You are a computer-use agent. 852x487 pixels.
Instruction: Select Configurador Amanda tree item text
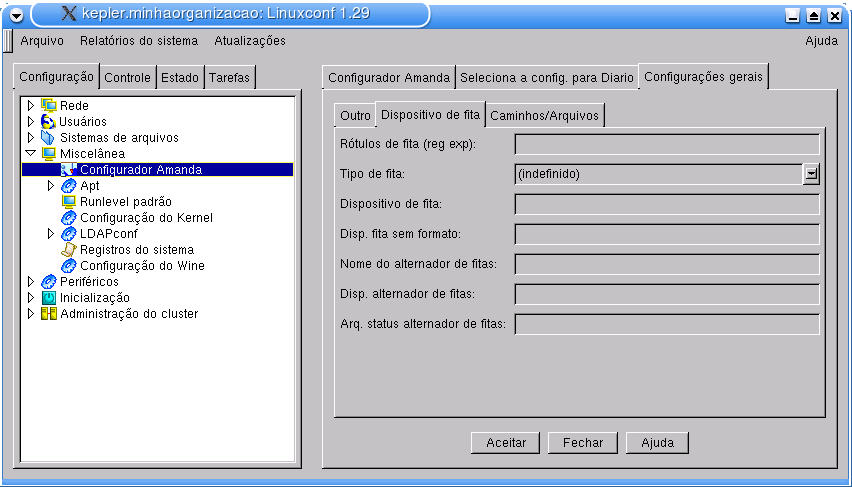point(141,170)
